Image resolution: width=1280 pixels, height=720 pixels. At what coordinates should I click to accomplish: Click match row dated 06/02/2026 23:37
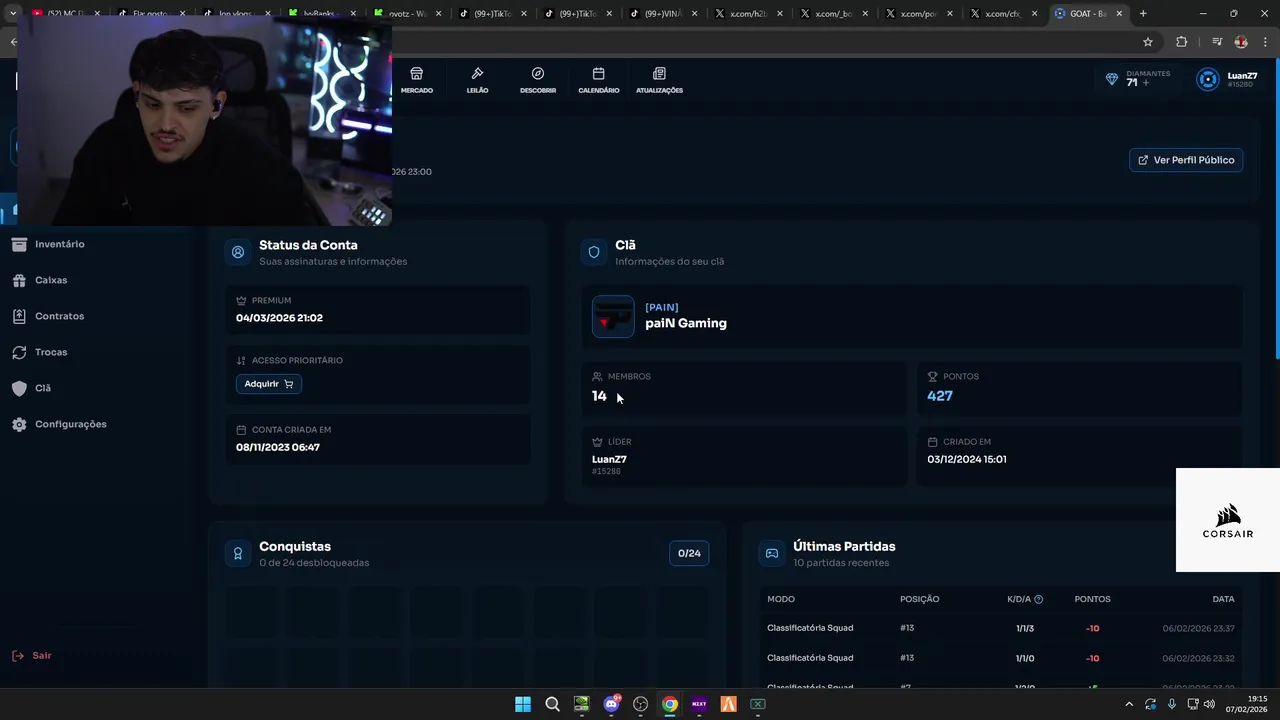(x=1000, y=628)
